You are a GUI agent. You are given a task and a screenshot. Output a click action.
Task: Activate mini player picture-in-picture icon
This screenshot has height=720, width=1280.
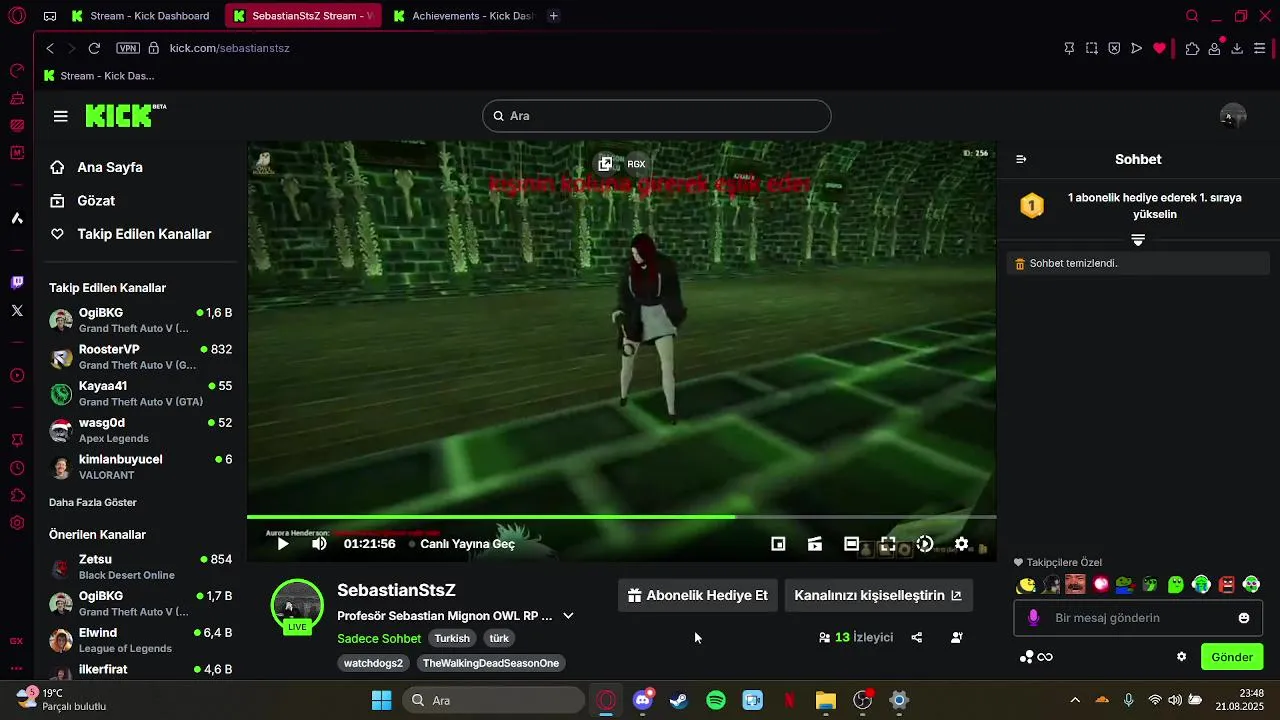[778, 544]
